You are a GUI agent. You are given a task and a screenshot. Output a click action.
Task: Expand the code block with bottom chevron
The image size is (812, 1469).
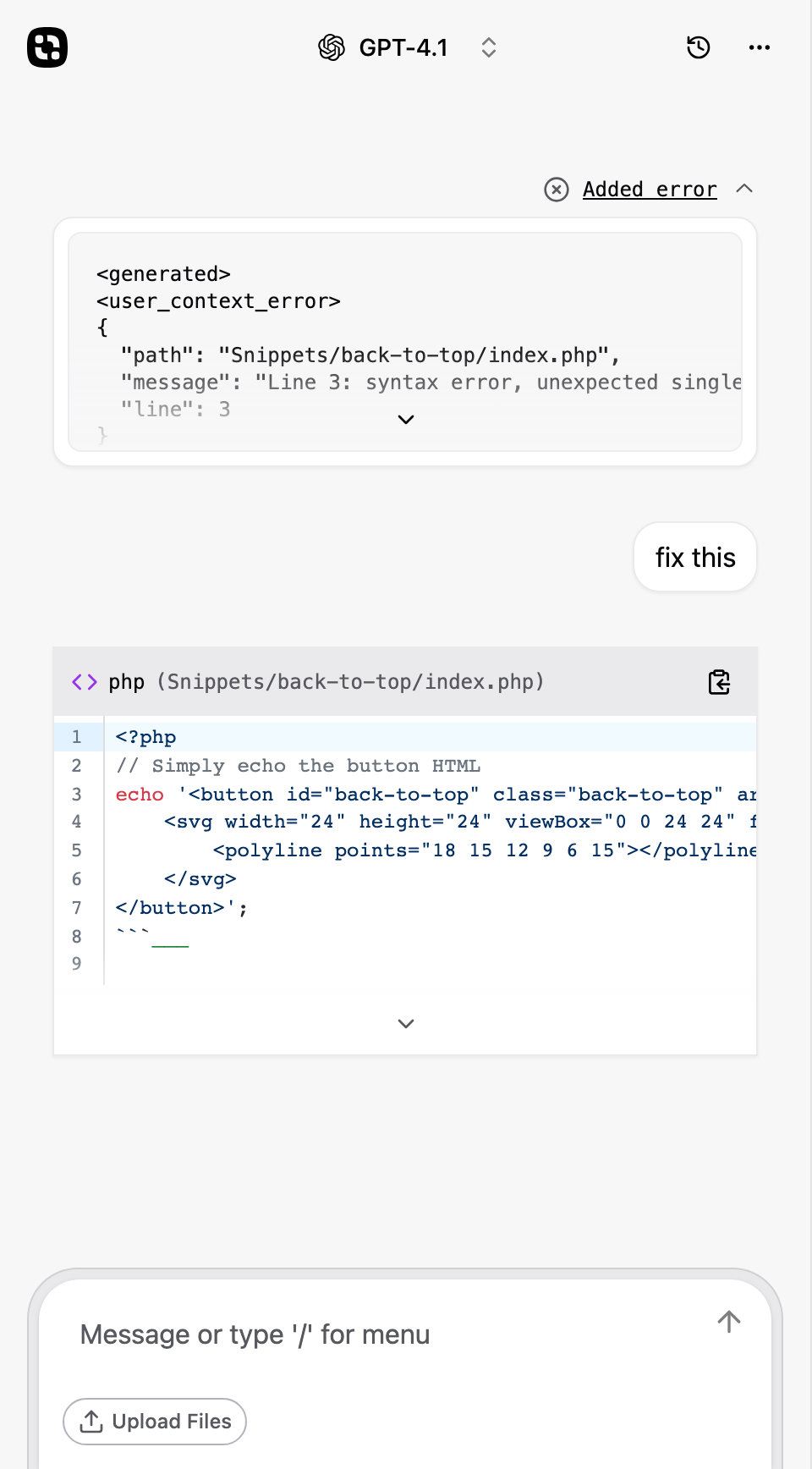click(406, 1024)
